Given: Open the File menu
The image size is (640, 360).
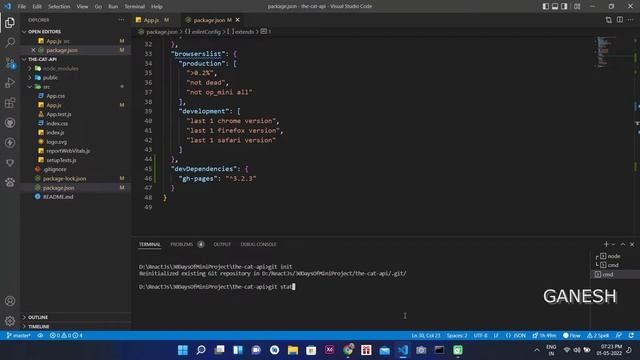Looking at the screenshot, I should pos(22,7).
